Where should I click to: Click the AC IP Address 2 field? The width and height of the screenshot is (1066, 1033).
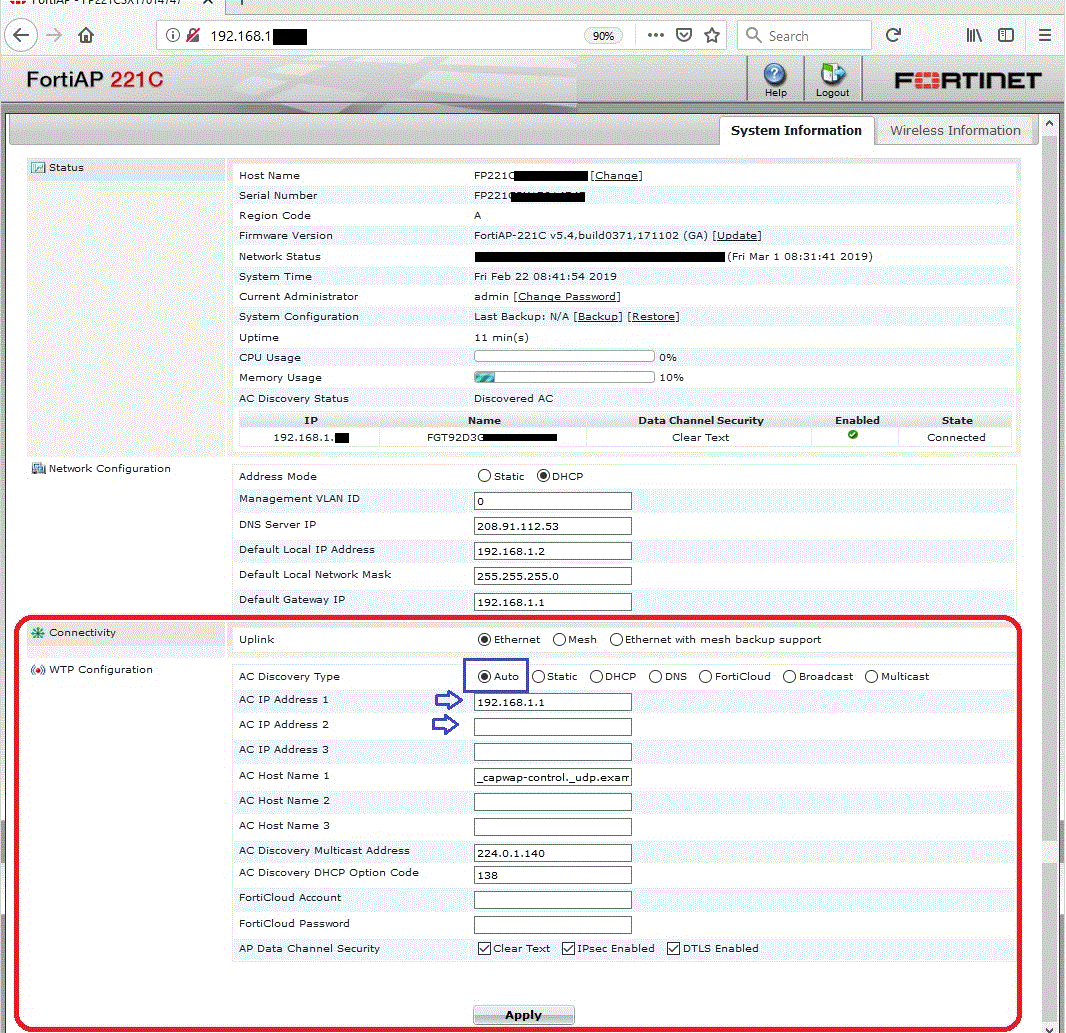(553, 727)
